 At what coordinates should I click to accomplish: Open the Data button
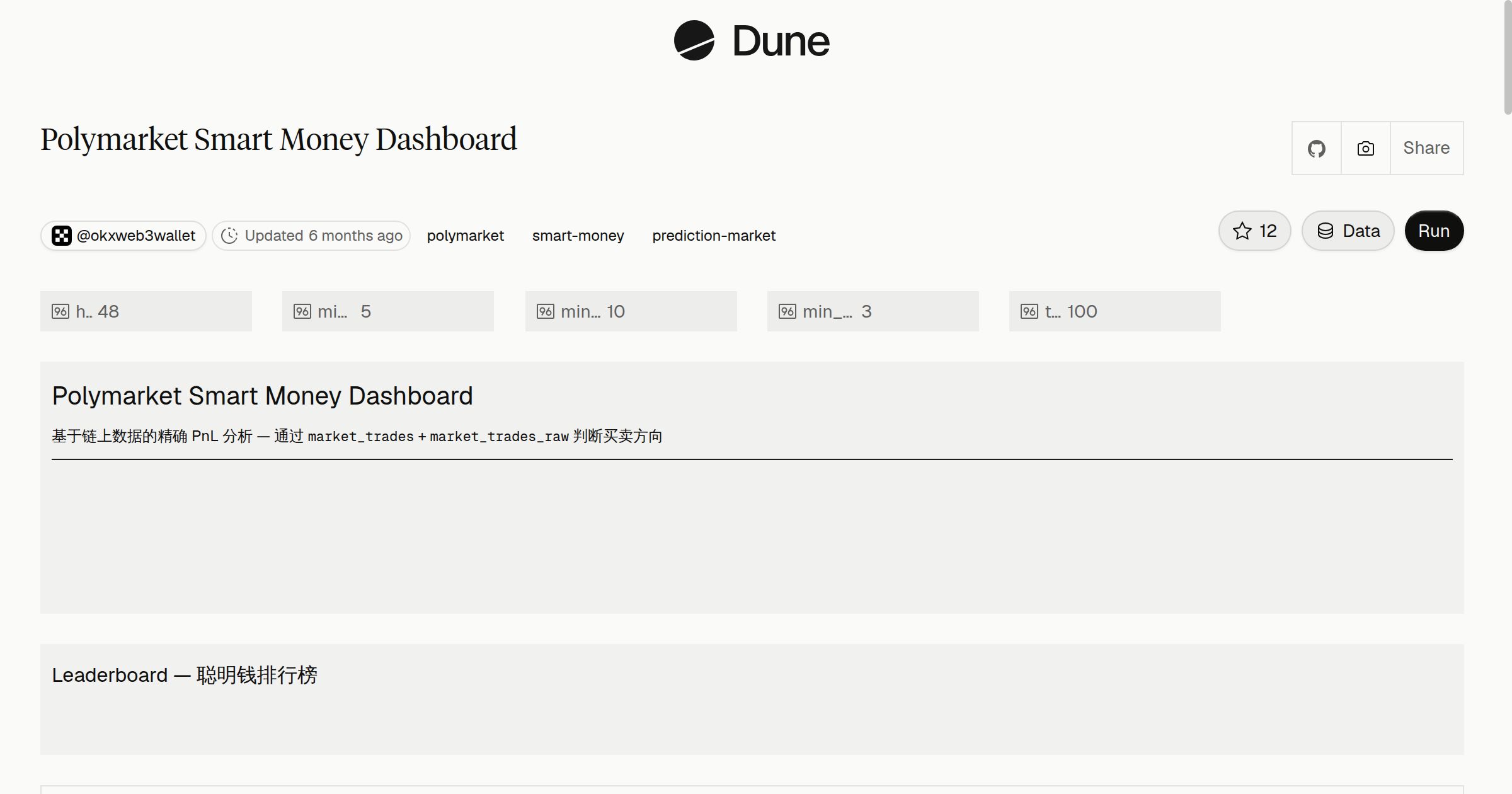point(1348,231)
